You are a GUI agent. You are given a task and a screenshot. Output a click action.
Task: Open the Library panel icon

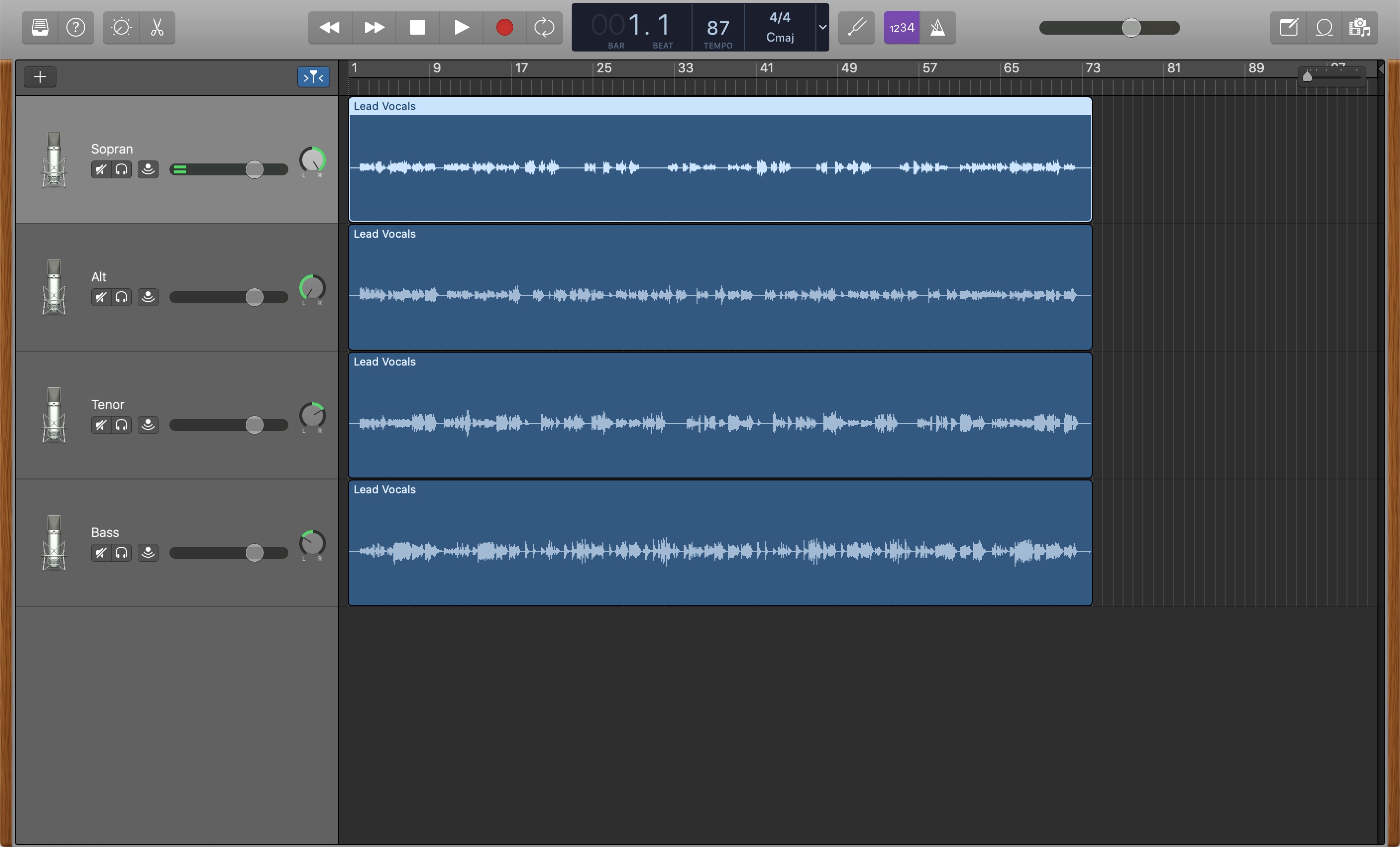click(x=40, y=27)
